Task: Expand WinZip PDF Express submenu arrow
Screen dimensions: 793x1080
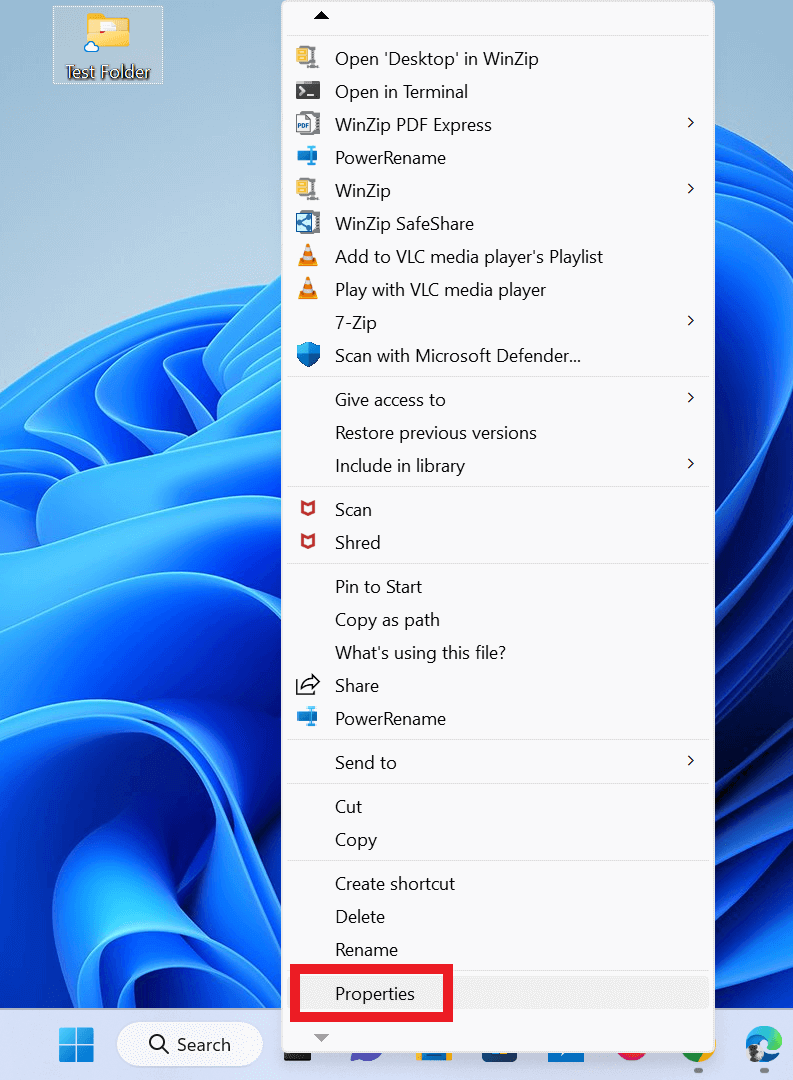Action: coord(690,123)
